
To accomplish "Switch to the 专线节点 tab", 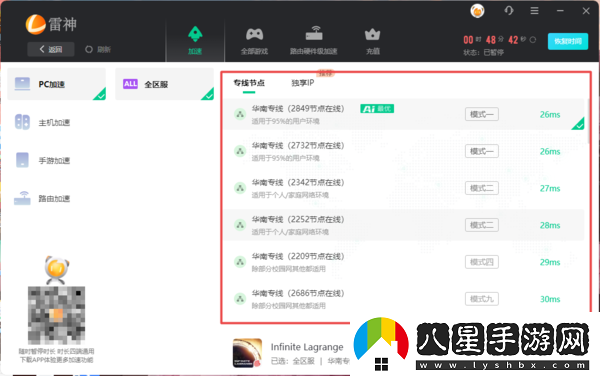I will point(249,83).
